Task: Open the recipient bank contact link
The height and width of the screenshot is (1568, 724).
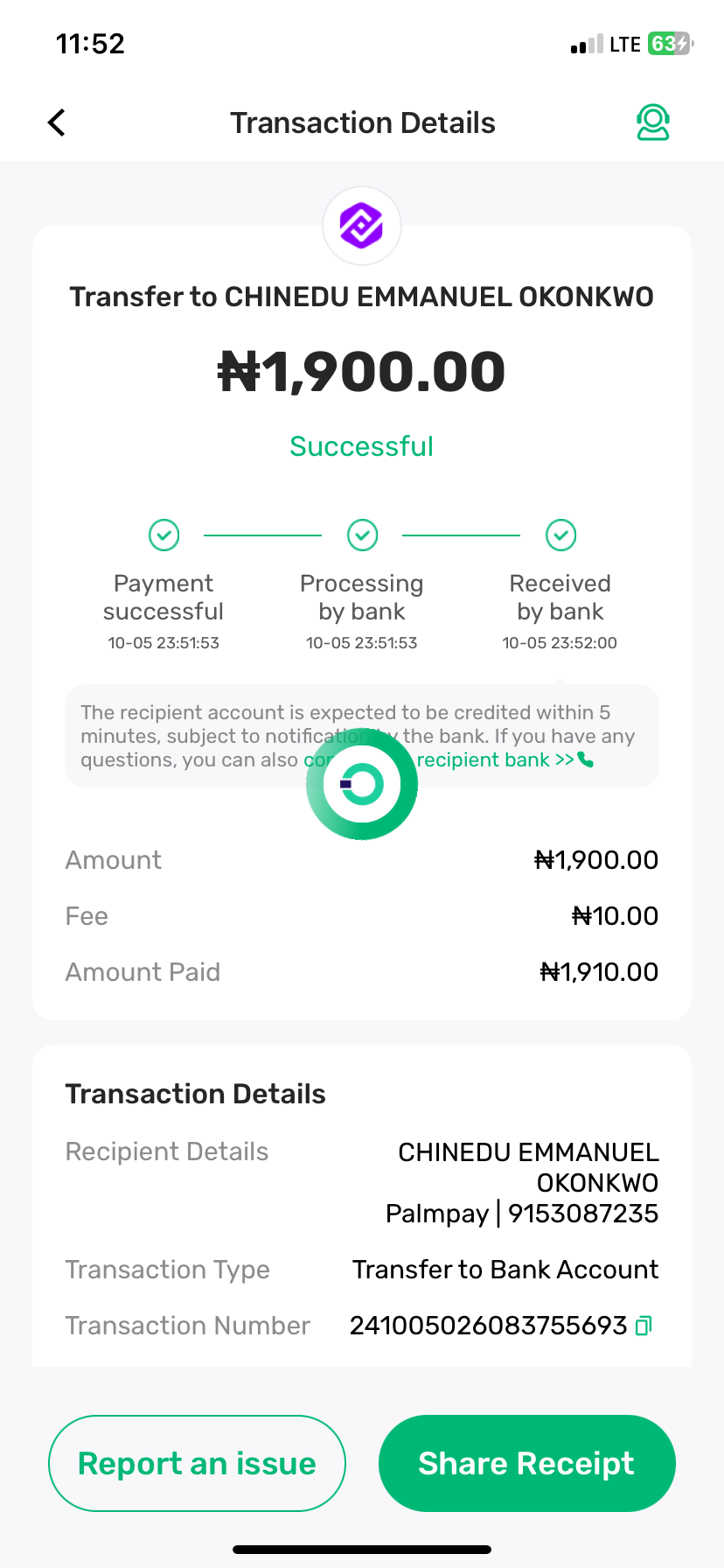Action: coord(494,759)
